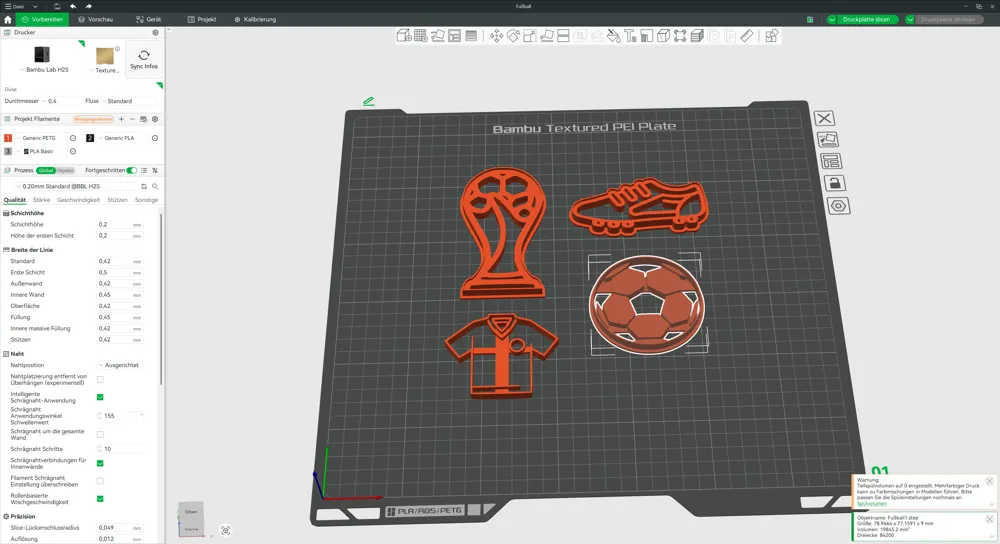Open plate settings hexagon icon
This screenshot has width=1000, height=544.
(838, 206)
